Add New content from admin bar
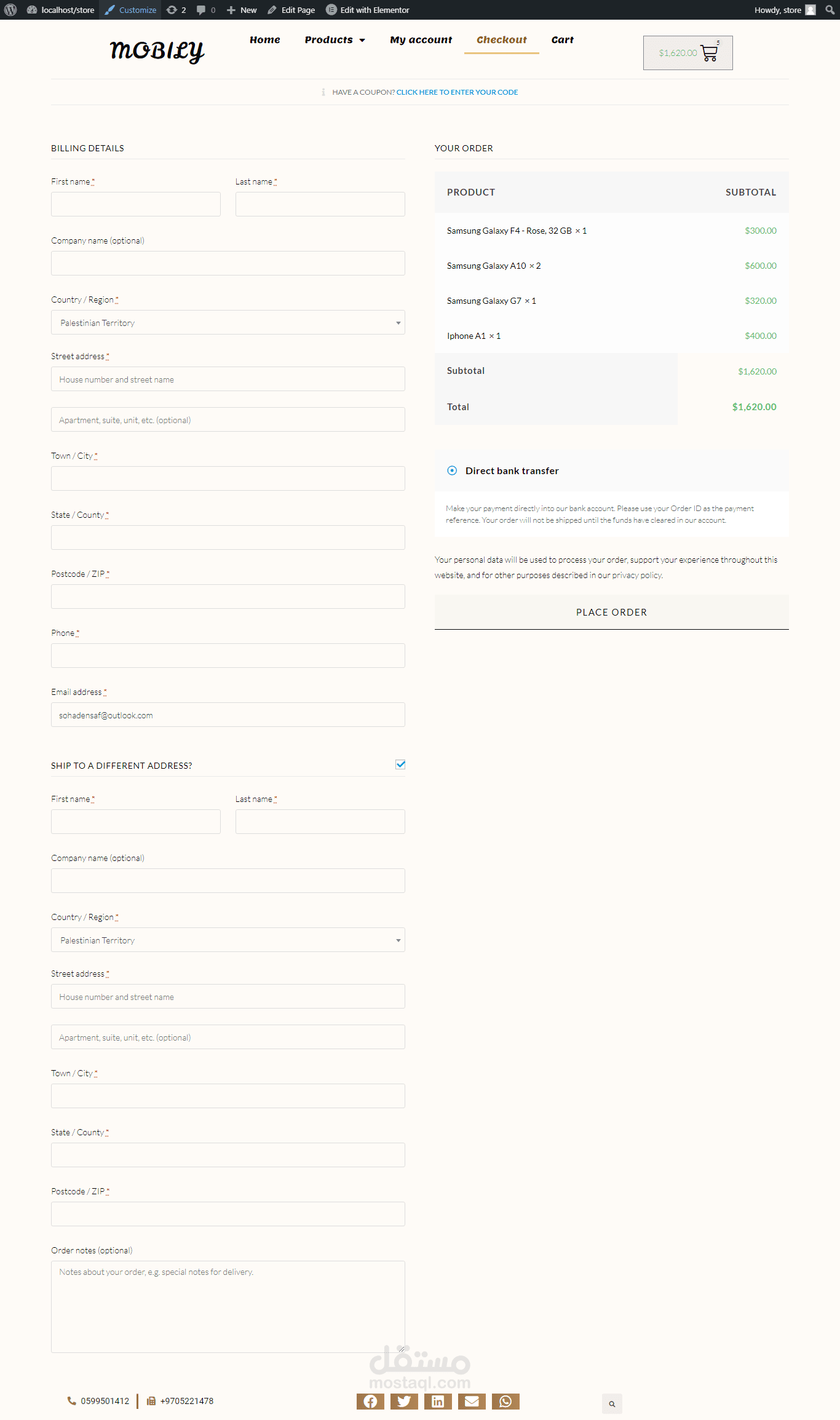The height and width of the screenshot is (1420, 840). (242, 10)
